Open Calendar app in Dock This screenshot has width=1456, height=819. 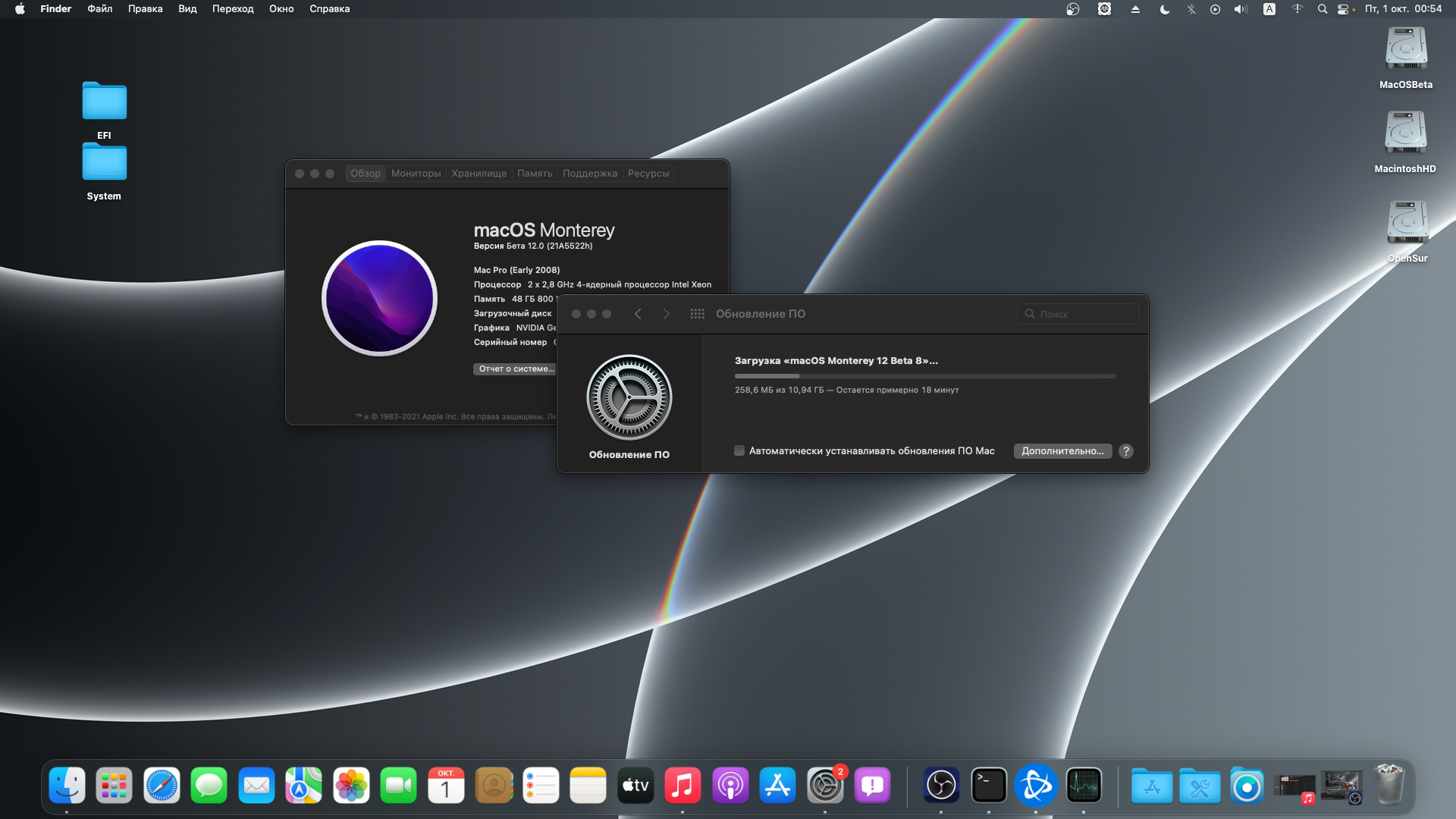point(446,786)
